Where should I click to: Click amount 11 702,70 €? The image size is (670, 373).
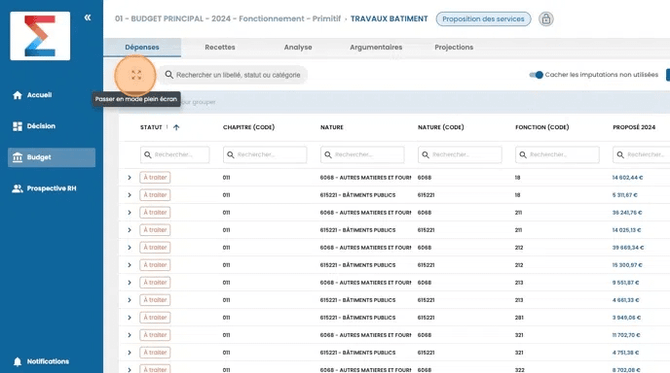(626, 335)
